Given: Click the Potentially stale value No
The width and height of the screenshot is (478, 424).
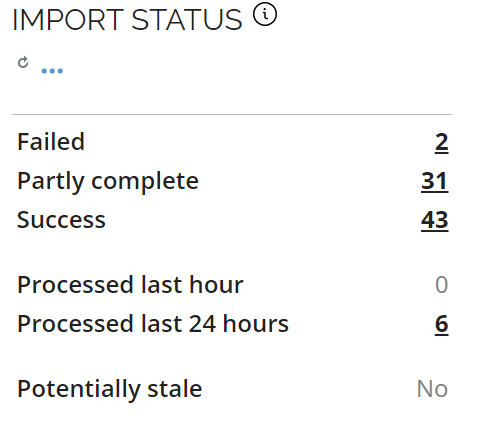Looking at the screenshot, I should [432, 389].
